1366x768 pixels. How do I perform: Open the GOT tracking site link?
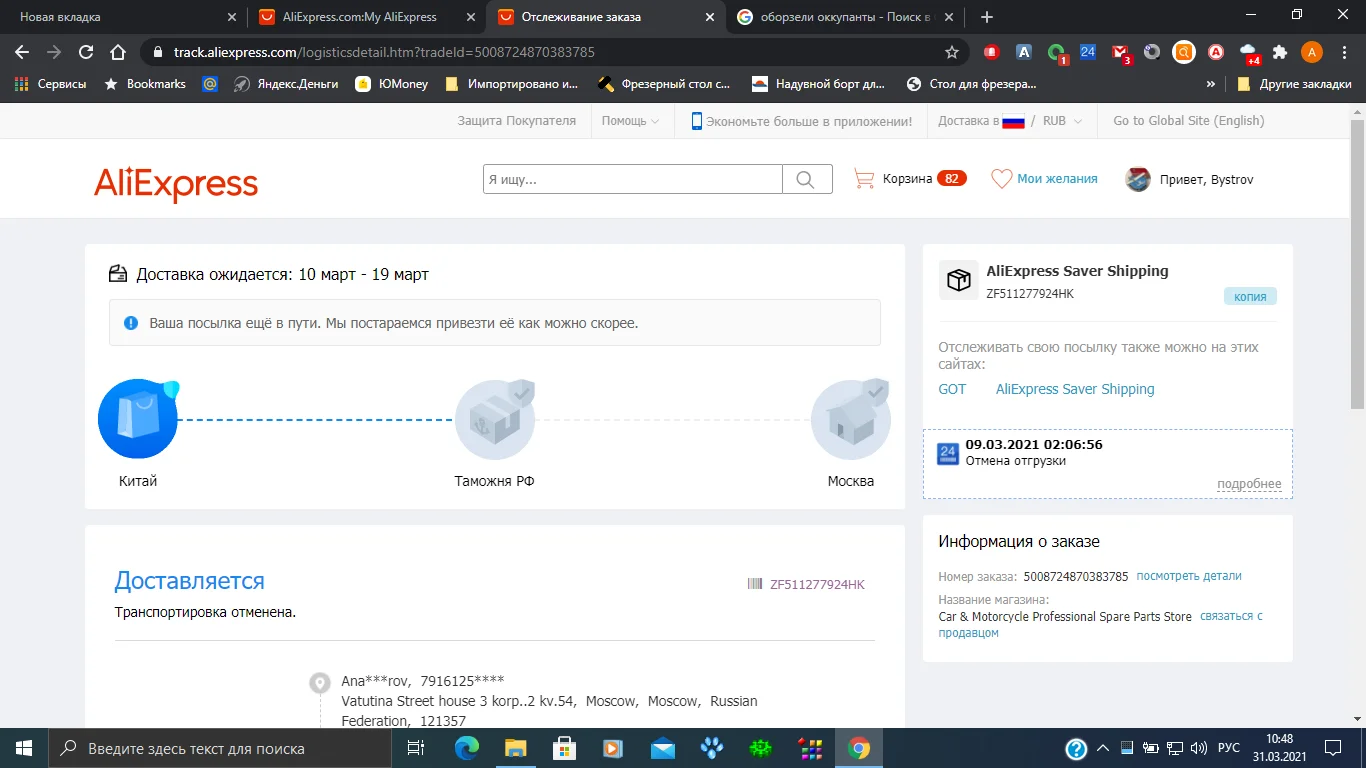click(x=952, y=389)
